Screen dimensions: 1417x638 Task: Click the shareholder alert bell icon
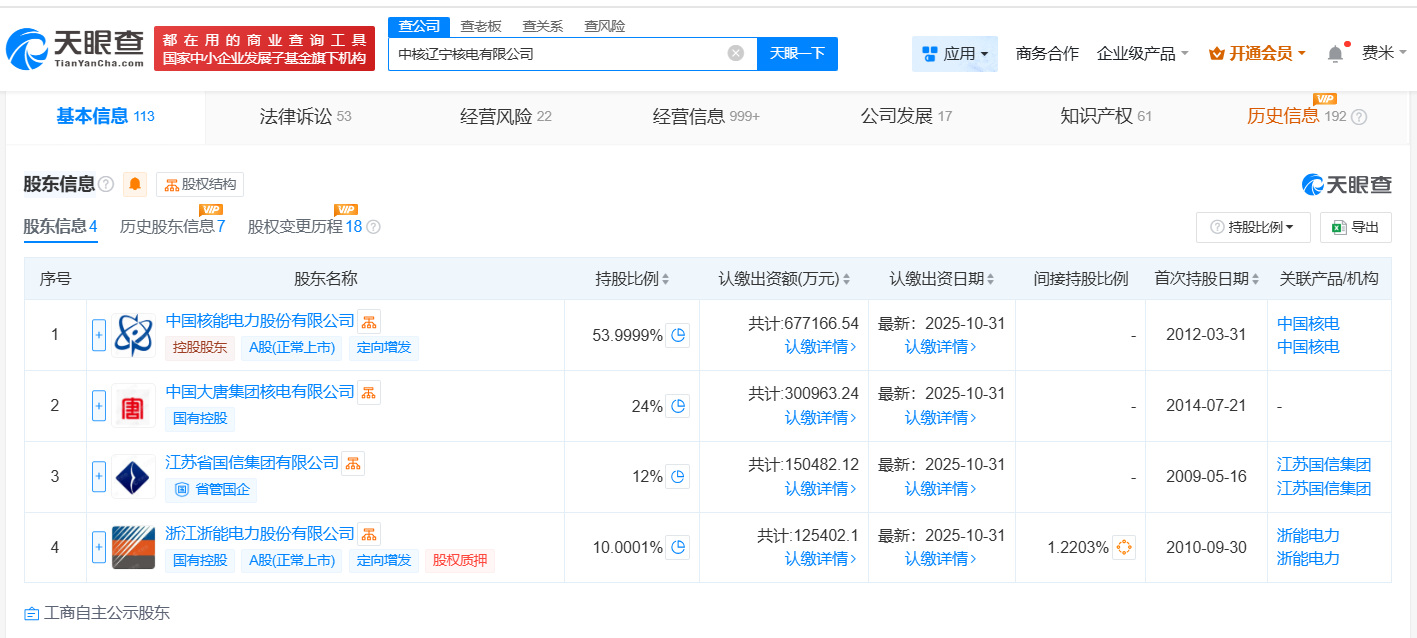[135, 184]
